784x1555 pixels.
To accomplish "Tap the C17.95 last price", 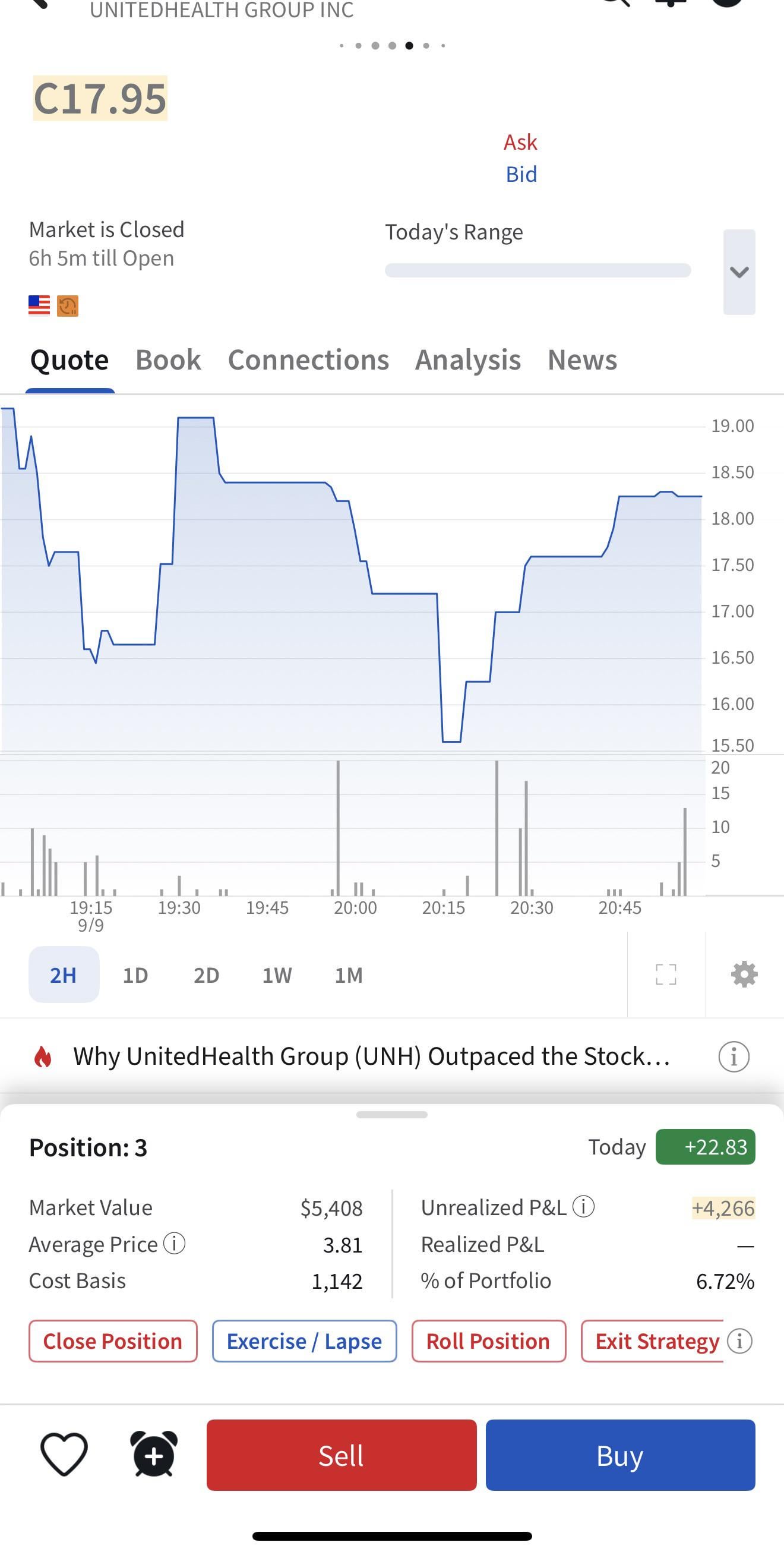I will point(100,99).
